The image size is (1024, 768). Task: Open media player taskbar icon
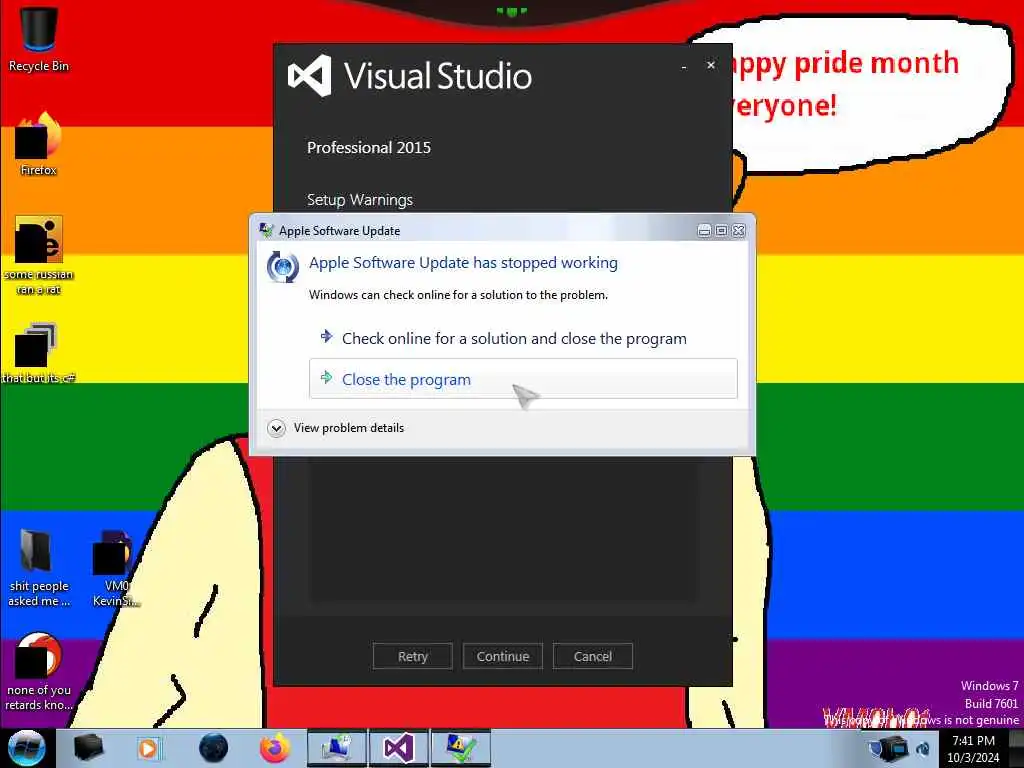[x=148, y=748]
